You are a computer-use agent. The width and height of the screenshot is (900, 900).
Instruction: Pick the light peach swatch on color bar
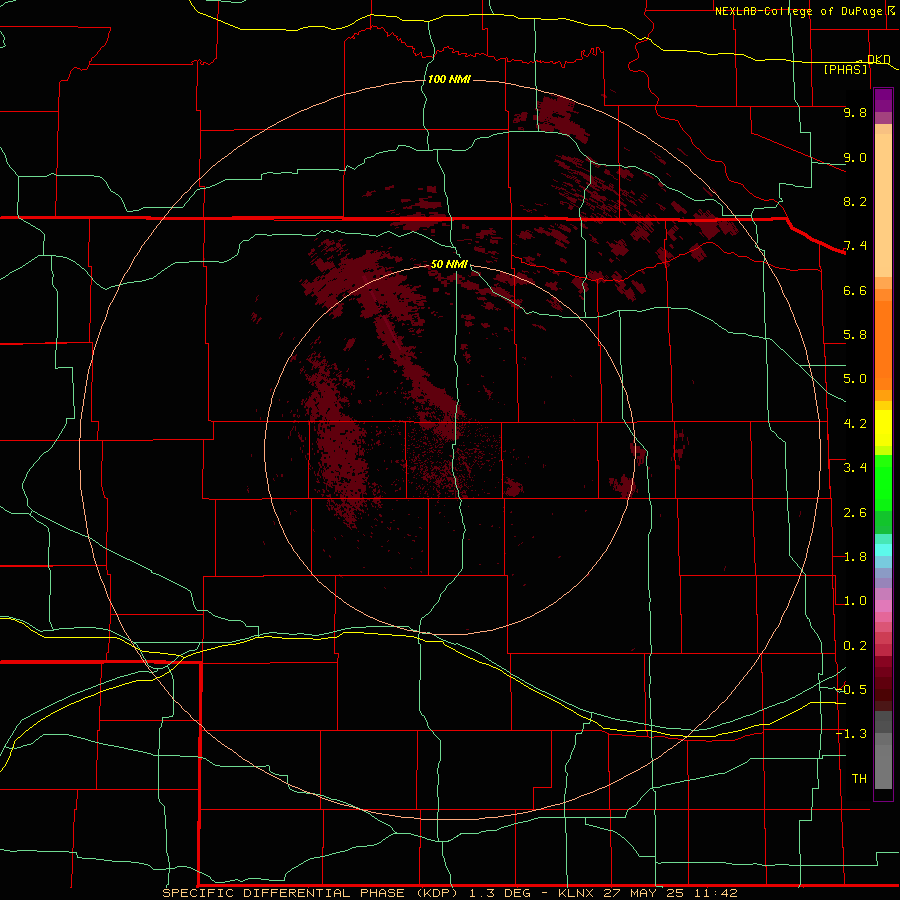(x=883, y=207)
